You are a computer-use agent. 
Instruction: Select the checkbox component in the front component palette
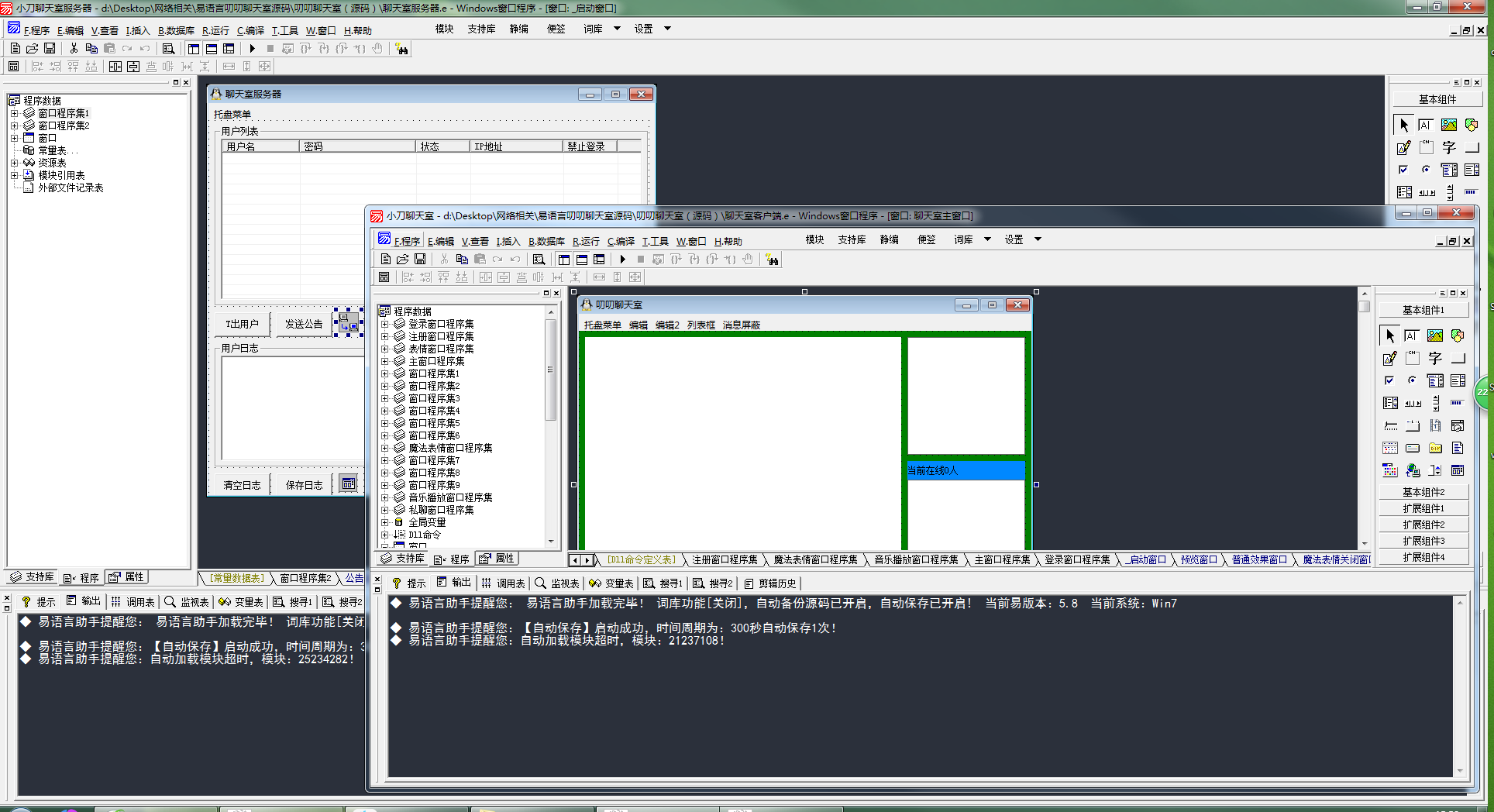(1390, 380)
